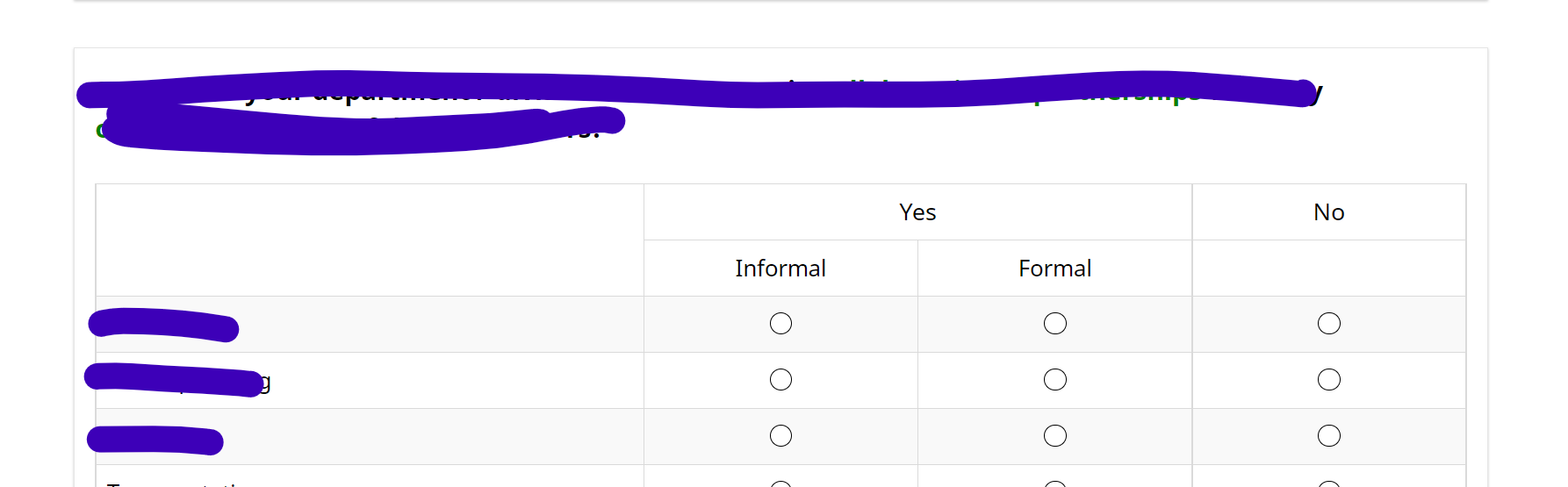1568x487 pixels.
Task: Click the "Informal" sub-header cell
Action: tap(780, 269)
